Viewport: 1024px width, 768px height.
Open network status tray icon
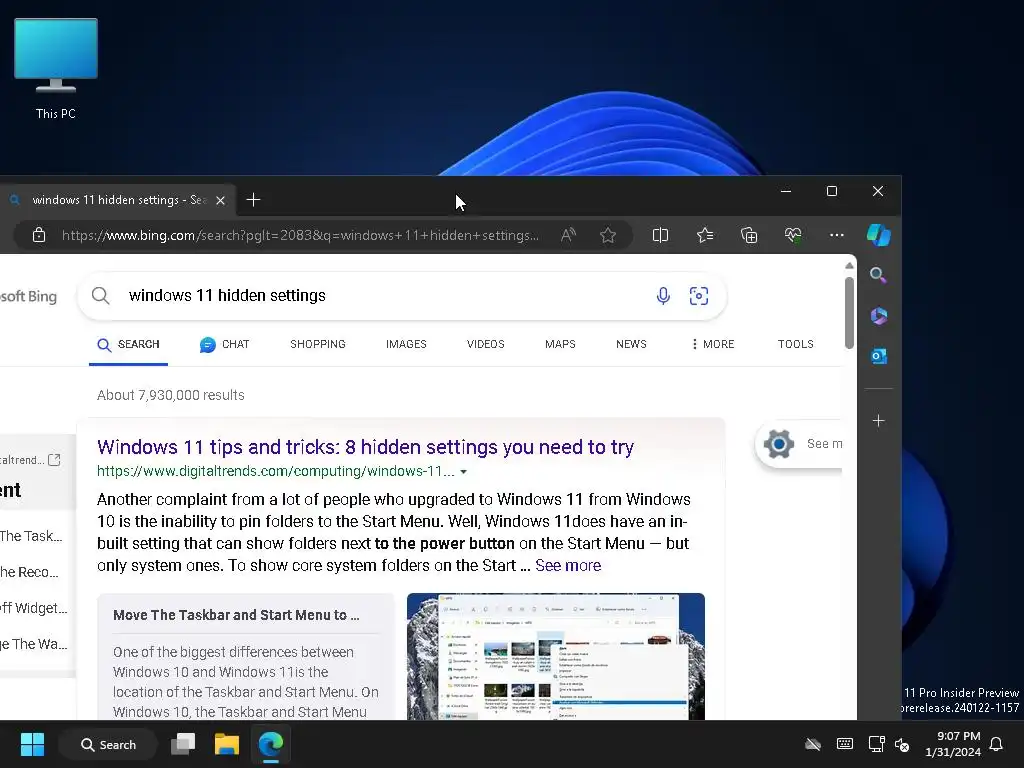(x=876, y=744)
